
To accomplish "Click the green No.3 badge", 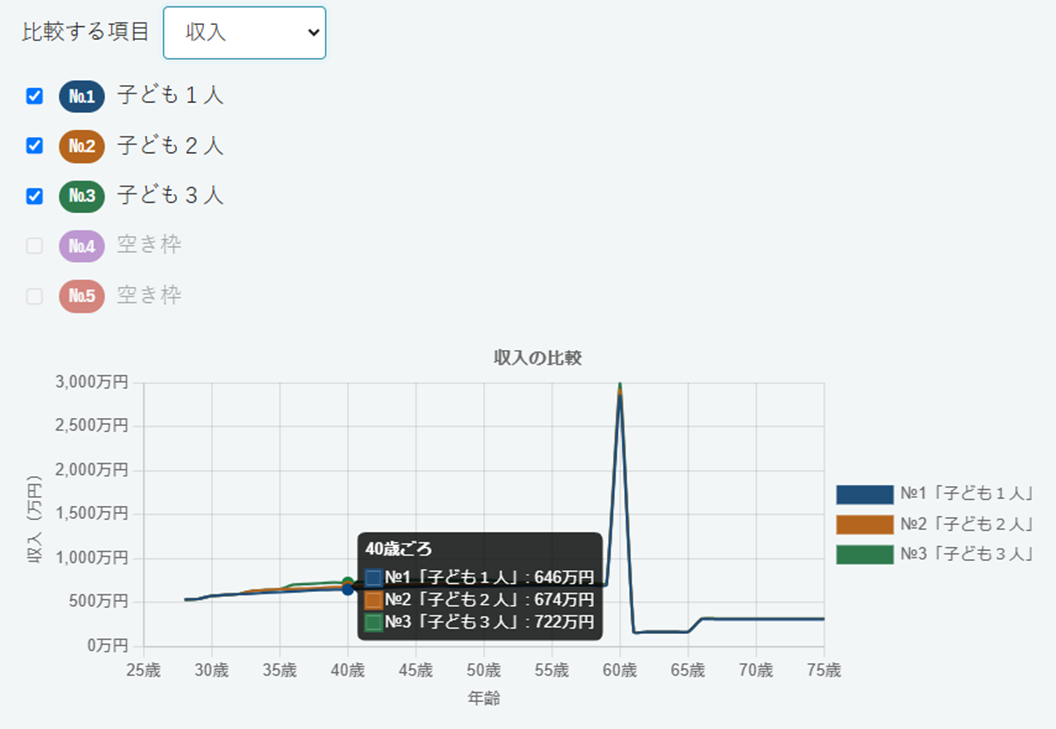I will (81, 196).
